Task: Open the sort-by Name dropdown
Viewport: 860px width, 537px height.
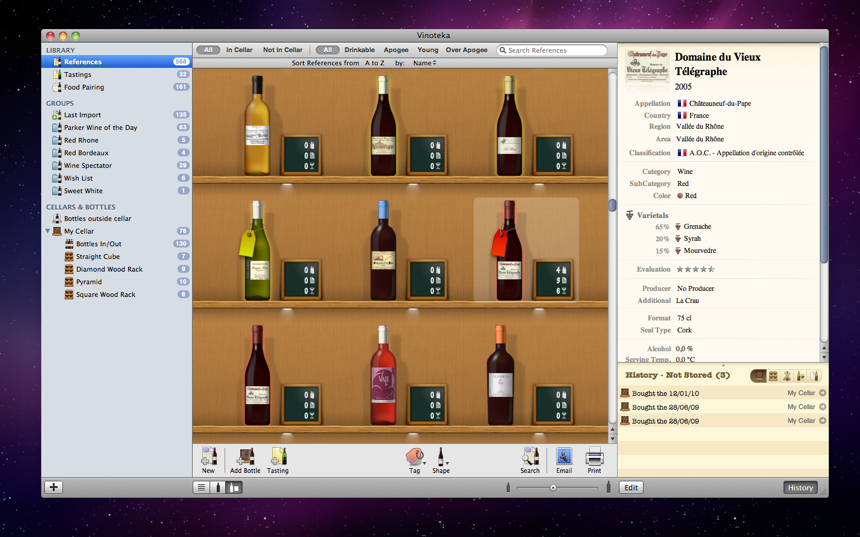Action: pos(424,63)
